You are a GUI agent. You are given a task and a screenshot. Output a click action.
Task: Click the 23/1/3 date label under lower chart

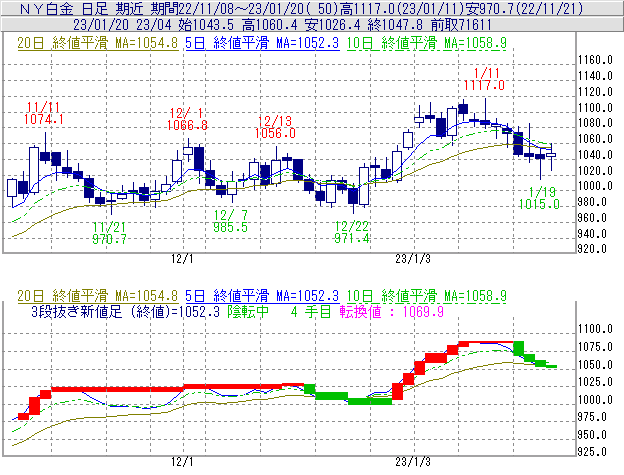pyautogui.click(x=413, y=462)
